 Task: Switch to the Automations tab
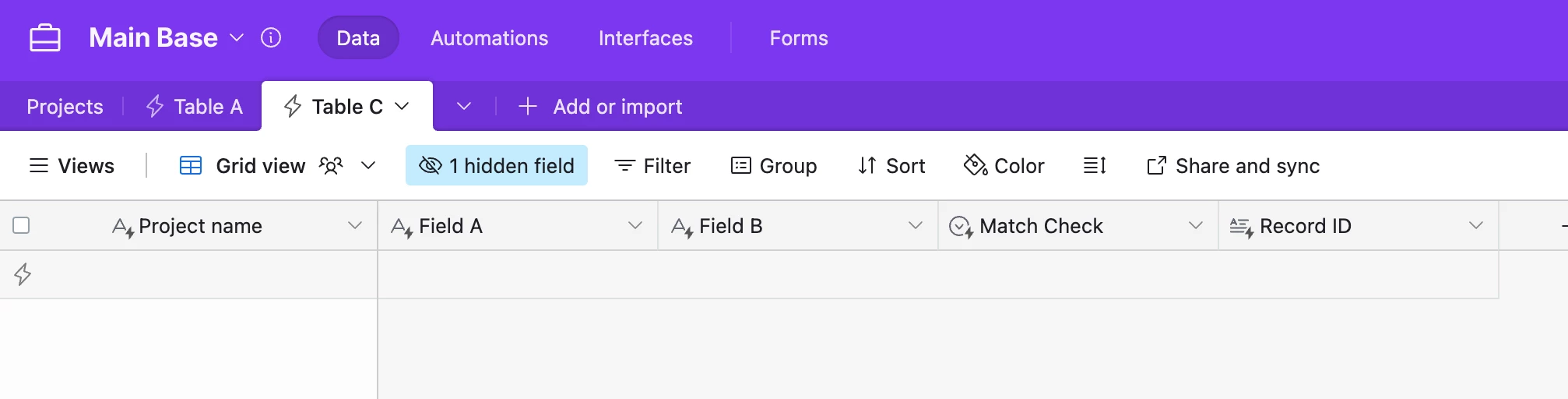490,38
